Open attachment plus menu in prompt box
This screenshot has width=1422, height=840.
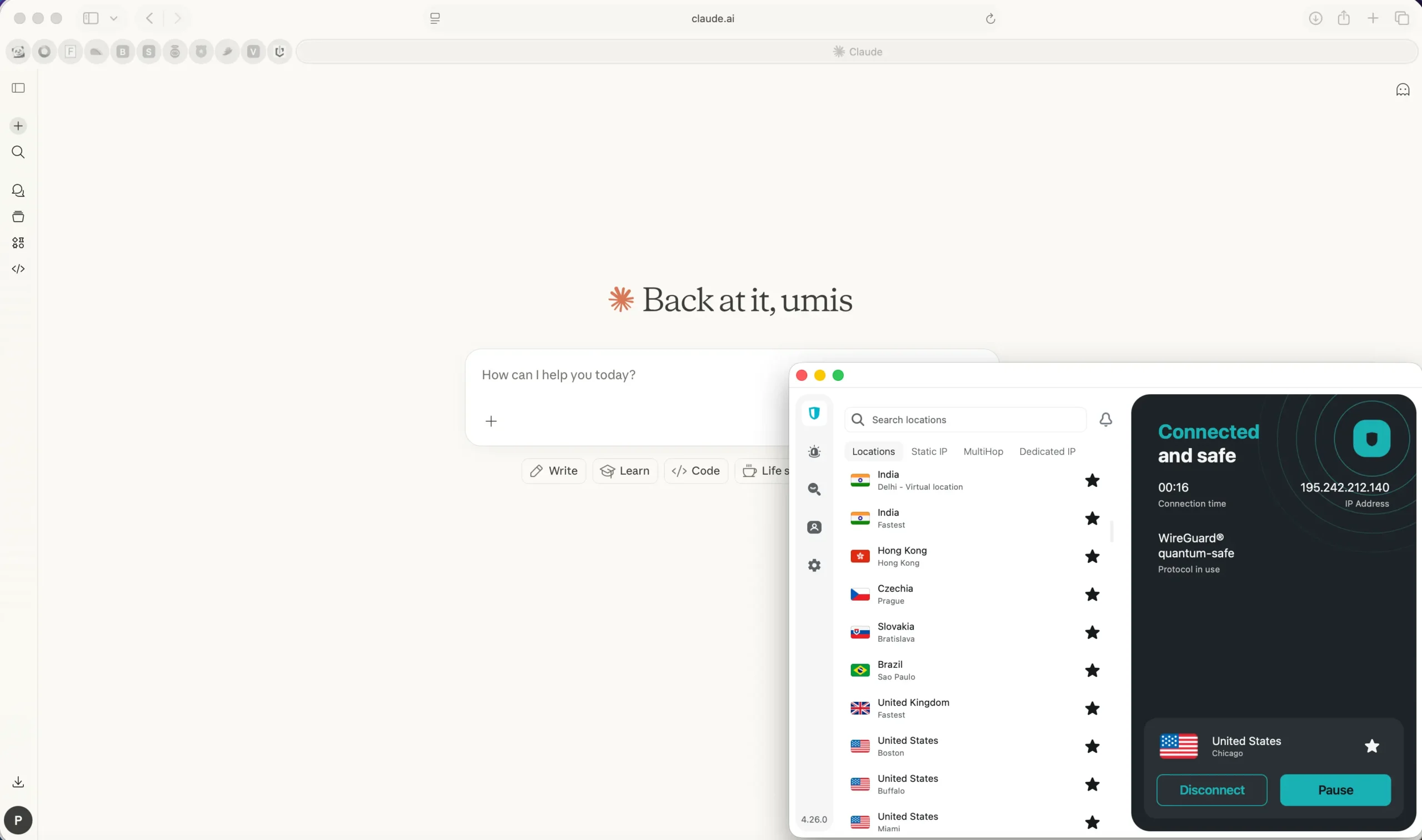click(491, 421)
